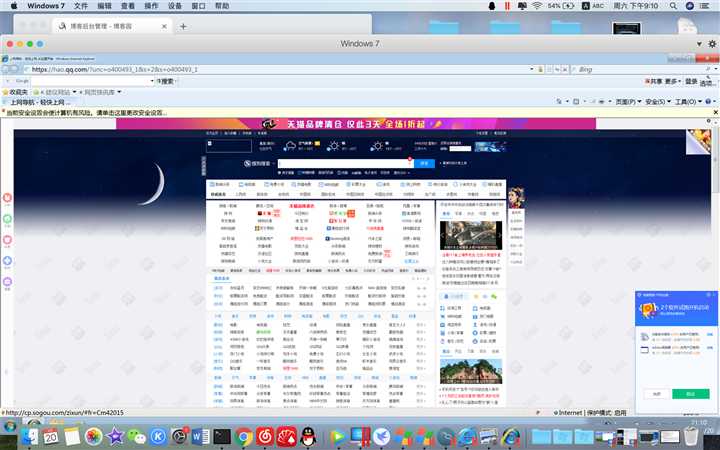Expand the Google toolbar search dropdown
This screenshot has width=720, height=450.
152,81
